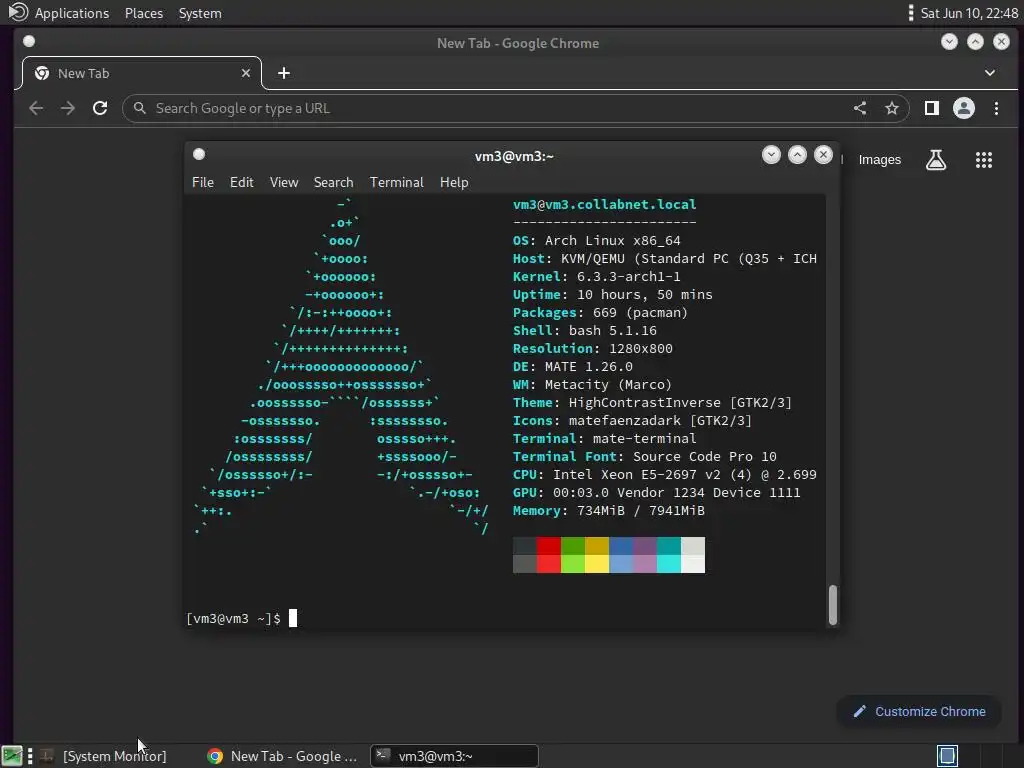Click the DE: MATE 1.26.0 line
The height and width of the screenshot is (768, 1024).
pyautogui.click(x=573, y=366)
